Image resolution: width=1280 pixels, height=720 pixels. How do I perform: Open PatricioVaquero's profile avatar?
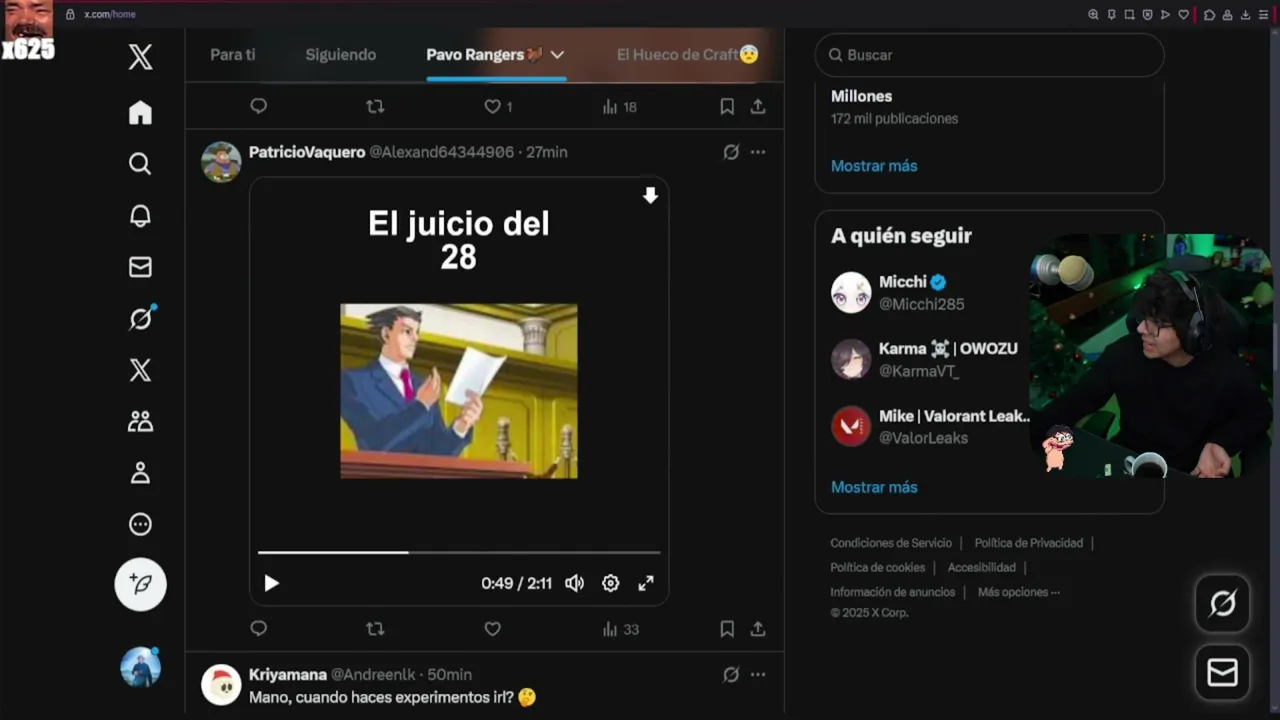pyautogui.click(x=221, y=162)
